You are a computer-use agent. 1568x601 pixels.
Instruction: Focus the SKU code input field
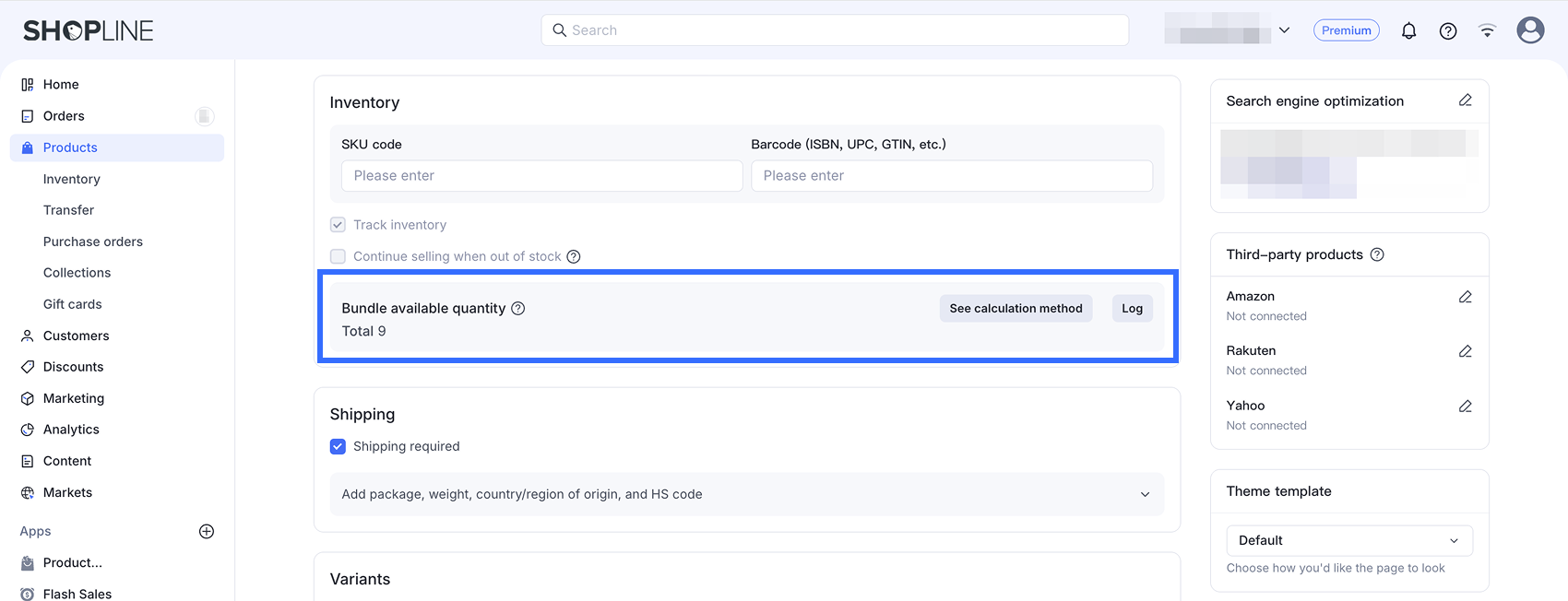click(542, 176)
